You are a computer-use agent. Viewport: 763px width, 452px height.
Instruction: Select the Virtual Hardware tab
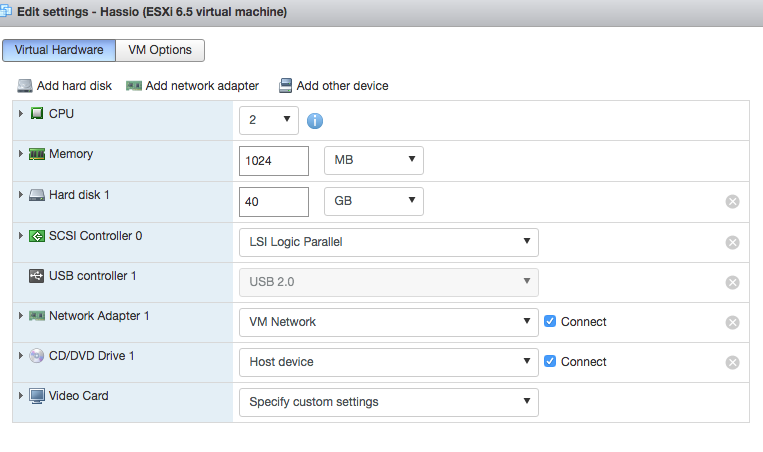coord(59,50)
